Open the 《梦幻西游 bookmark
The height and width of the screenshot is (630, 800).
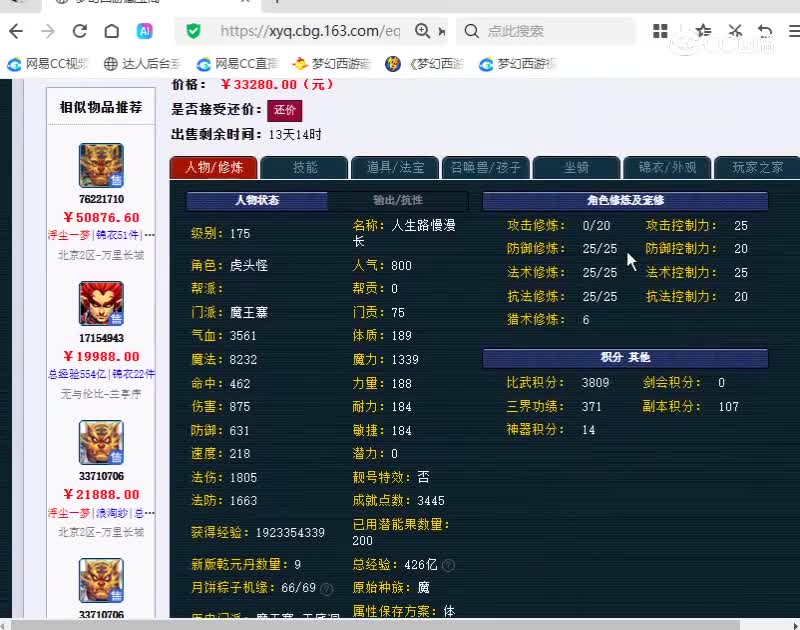[x=424, y=64]
